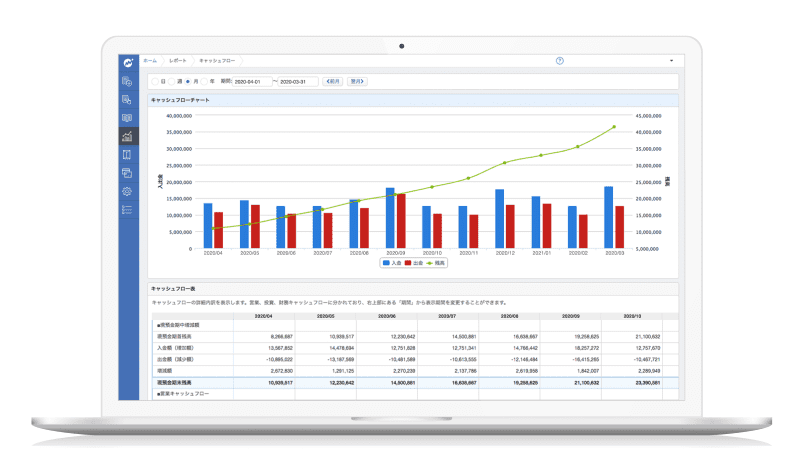
Task: Open the list icon at the sidebar bottom
Action: click(127, 210)
